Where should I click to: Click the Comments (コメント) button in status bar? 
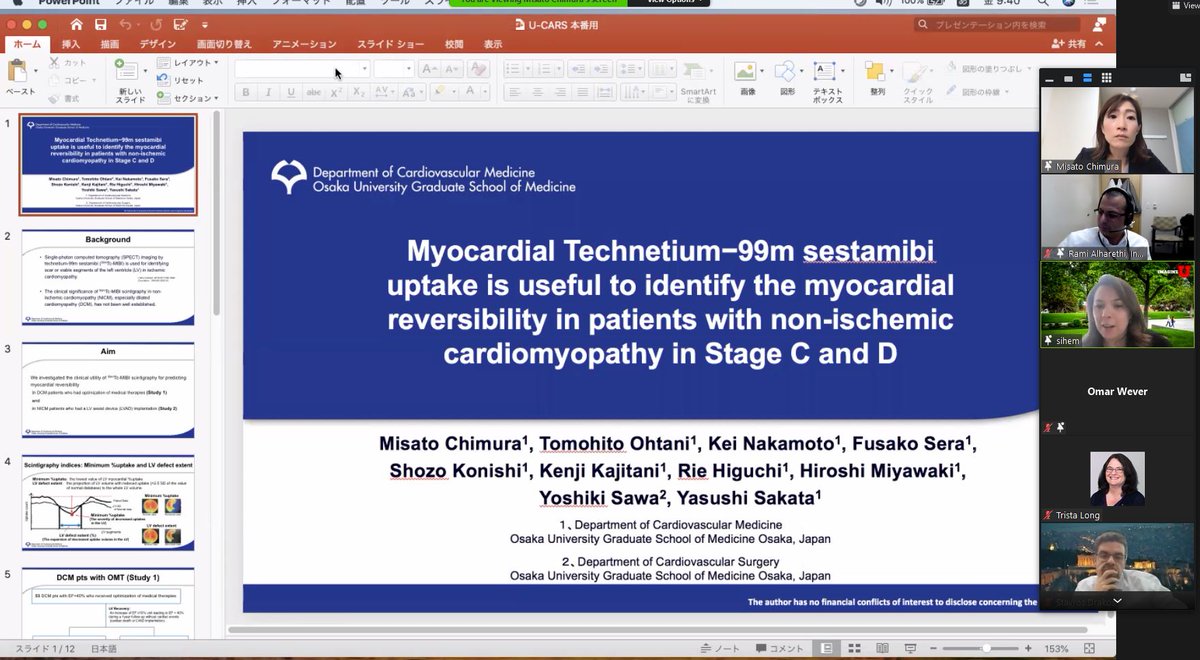(x=780, y=648)
